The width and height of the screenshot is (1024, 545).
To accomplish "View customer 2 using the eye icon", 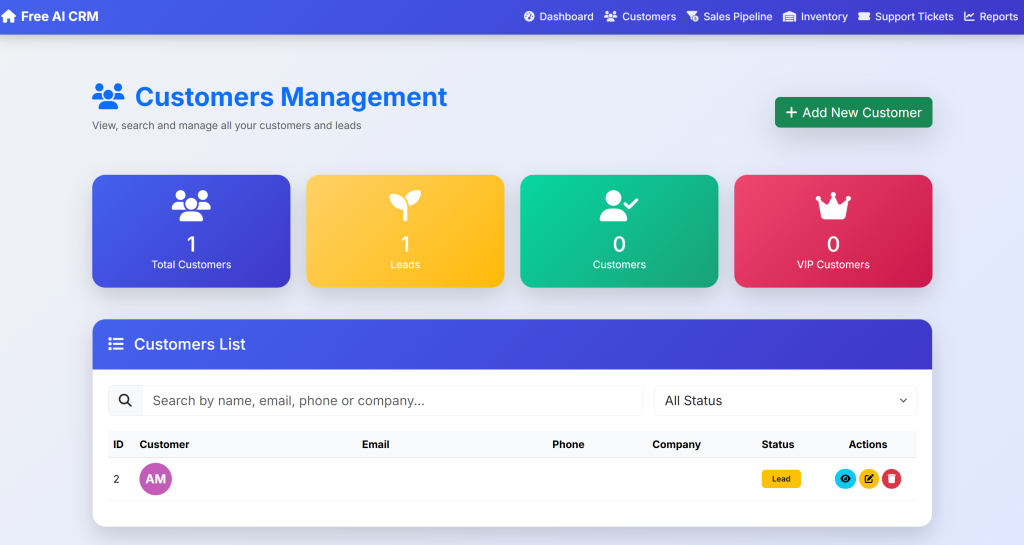I will 845,479.
